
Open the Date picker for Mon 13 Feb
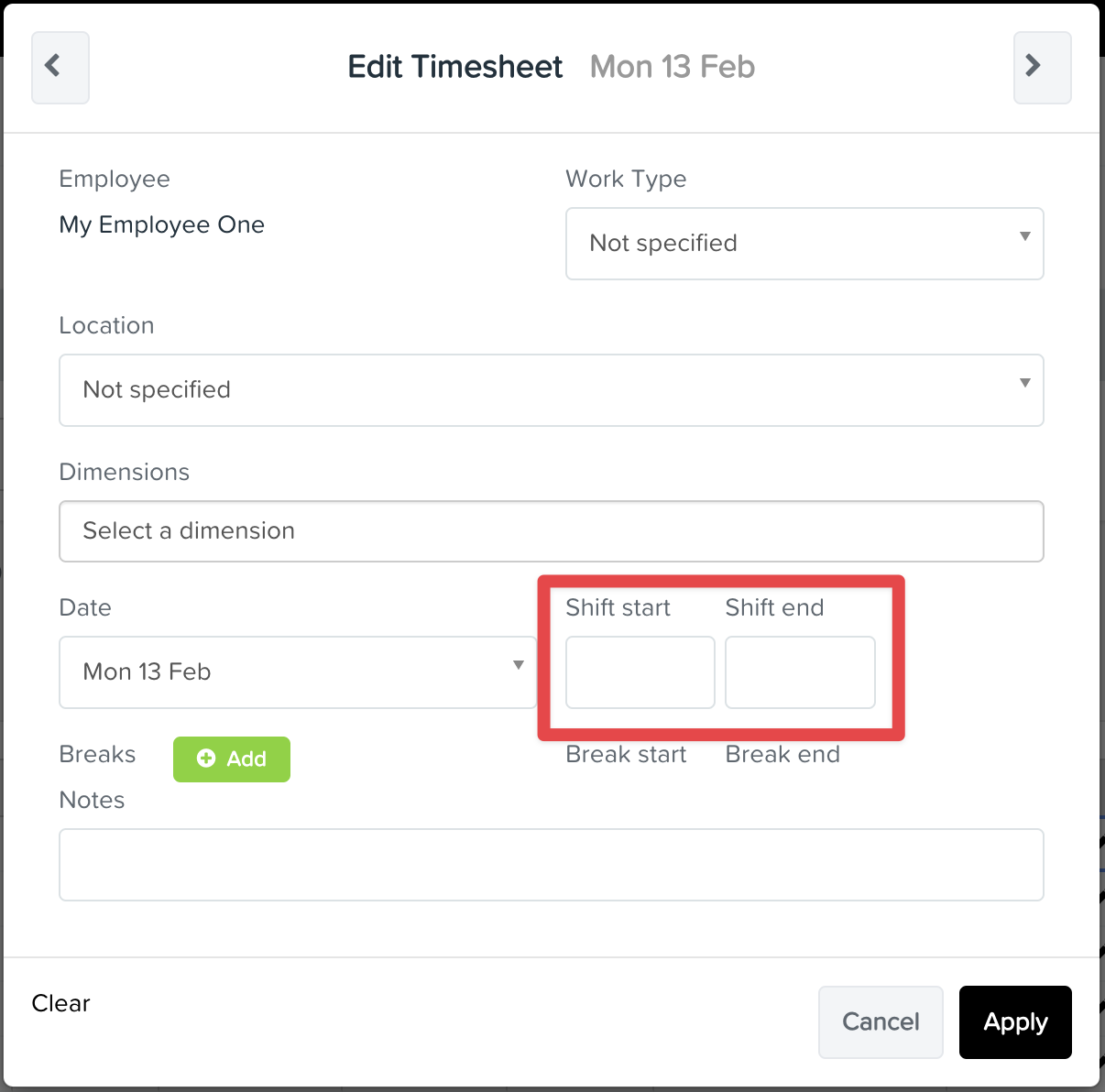[x=298, y=672]
